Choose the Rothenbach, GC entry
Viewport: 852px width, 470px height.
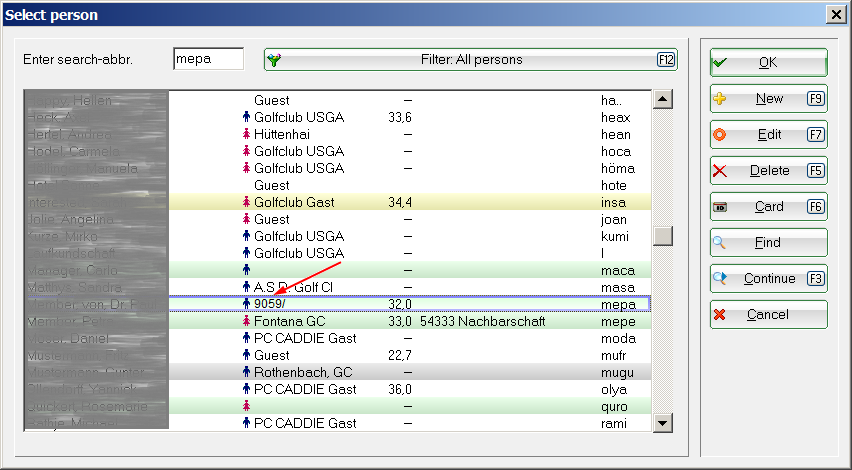(408, 372)
